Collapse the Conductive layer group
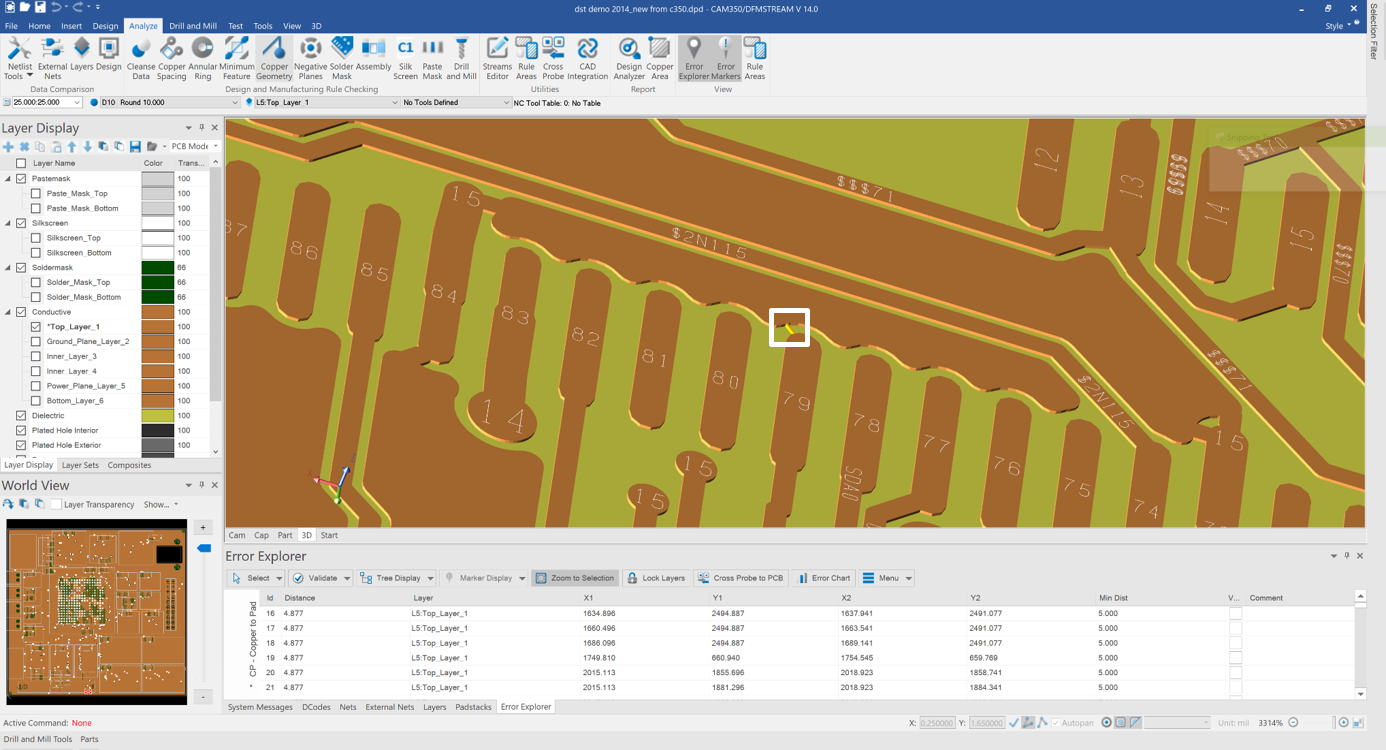The height and width of the screenshot is (750, 1386). (8, 312)
